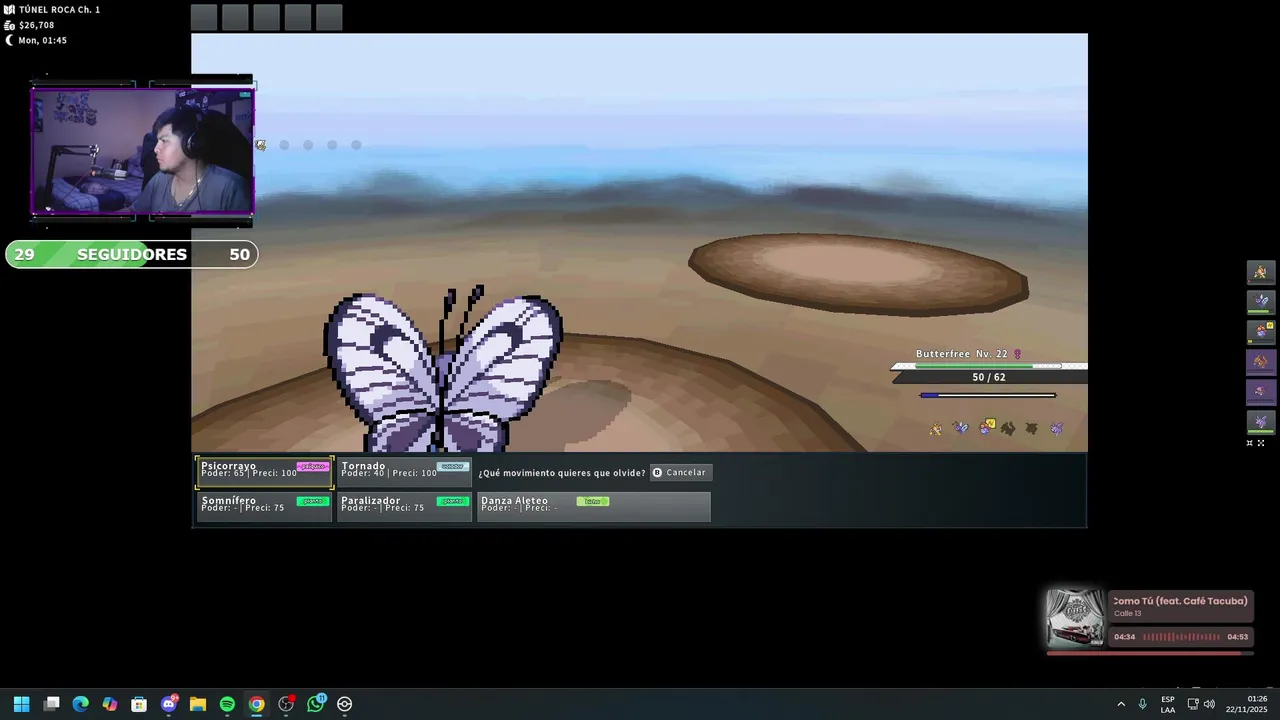Select the first party slot in right sidebar
Viewport: 1280px width, 720px height.
pos(1261,272)
